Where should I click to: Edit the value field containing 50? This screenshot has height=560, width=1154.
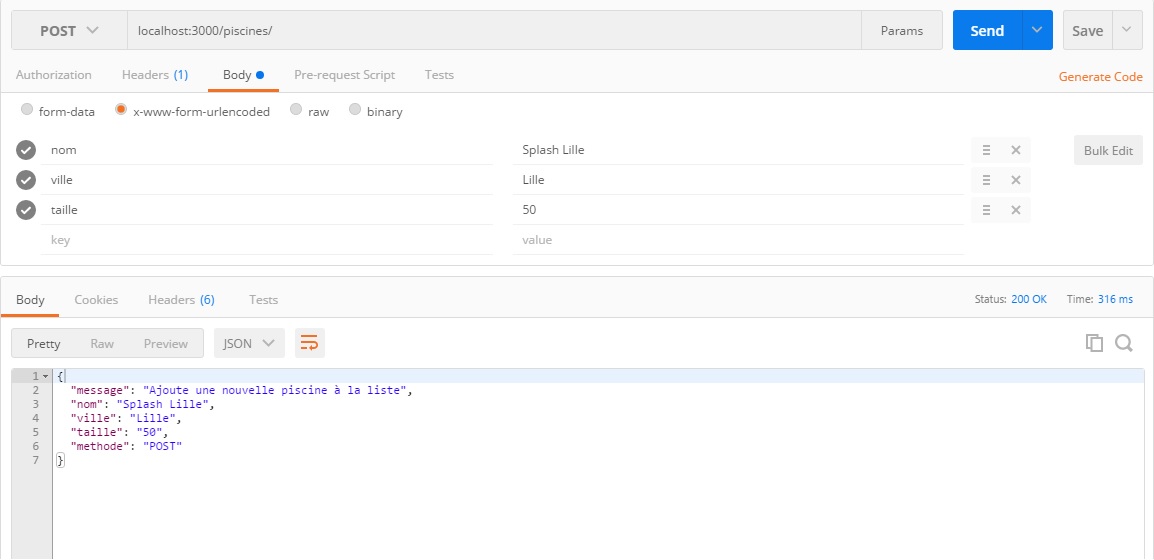tap(738, 210)
